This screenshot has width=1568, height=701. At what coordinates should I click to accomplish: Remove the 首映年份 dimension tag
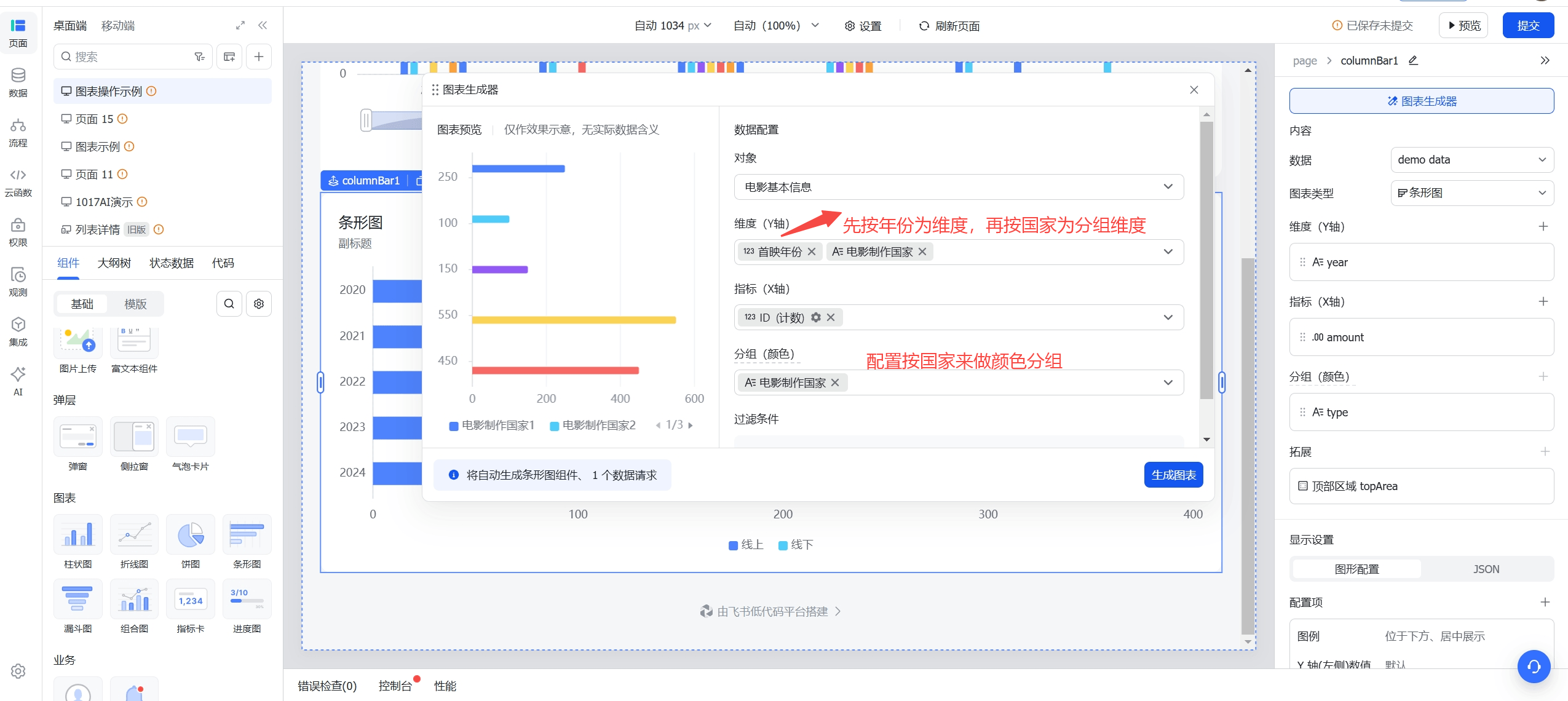click(x=812, y=251)
